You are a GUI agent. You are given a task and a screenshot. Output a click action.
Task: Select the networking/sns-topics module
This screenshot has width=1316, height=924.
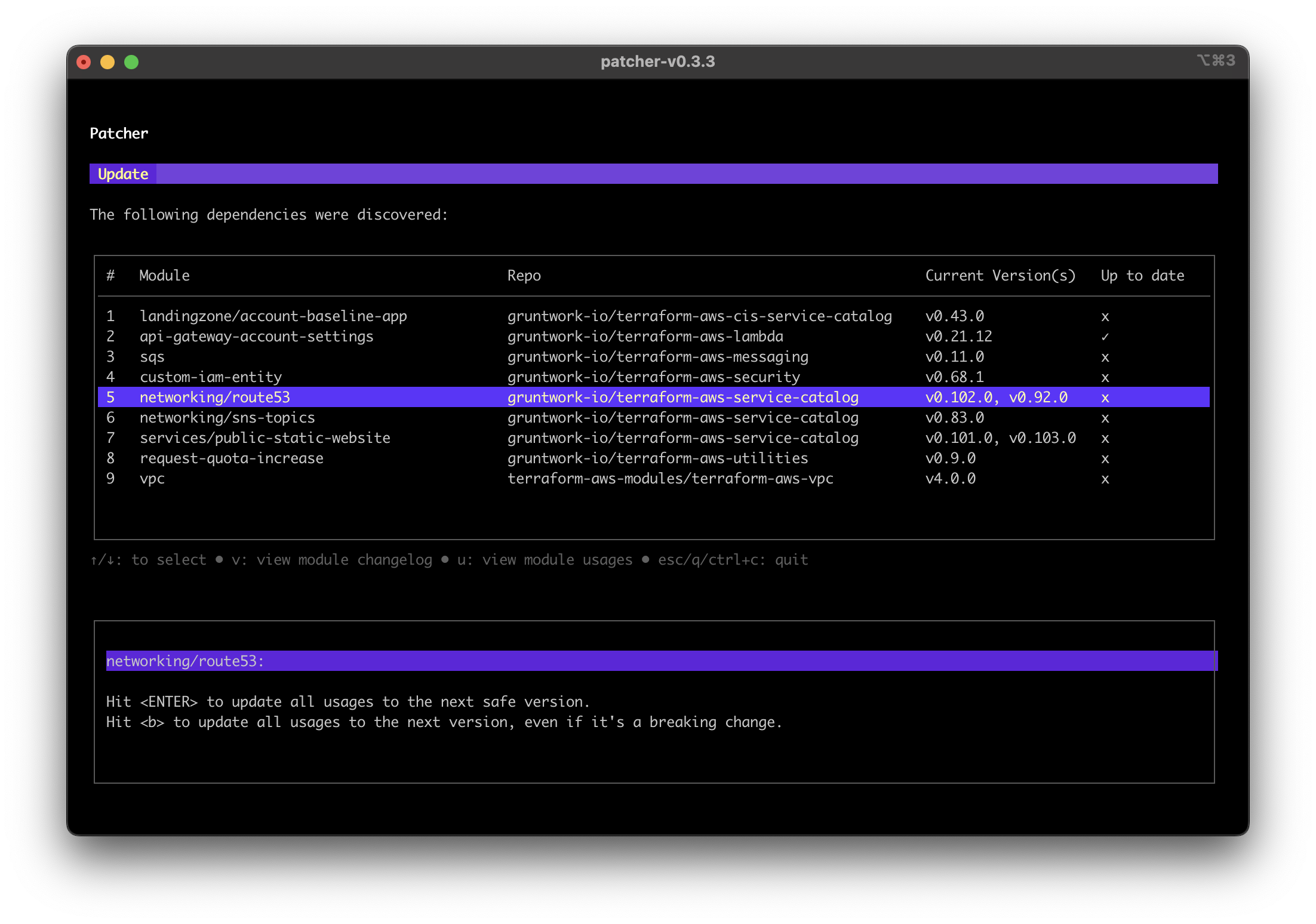(227, 417)
